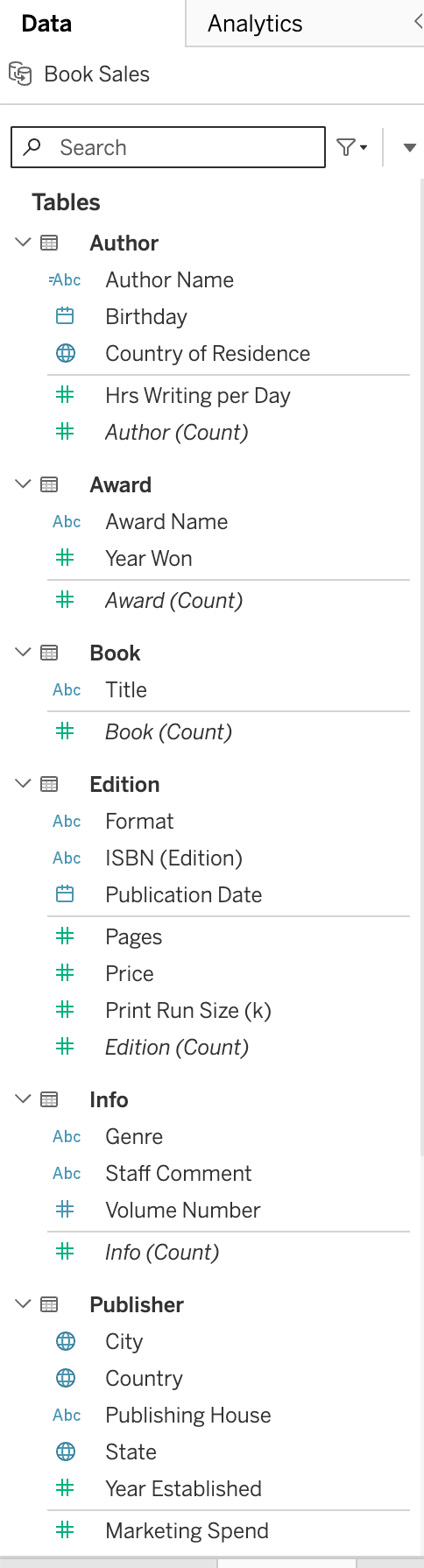This screenshot has width=424, height=1568.
Task: Click the table icon next to Edition
Action: (x=50, y=784)
